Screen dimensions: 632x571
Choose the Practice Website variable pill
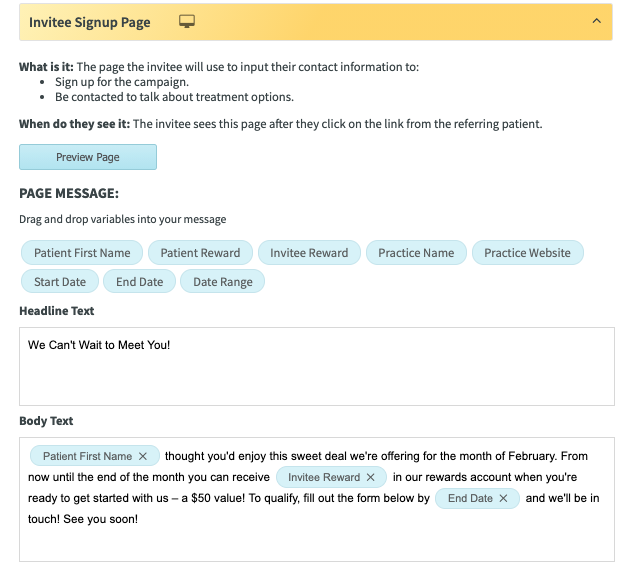[528, 253]
